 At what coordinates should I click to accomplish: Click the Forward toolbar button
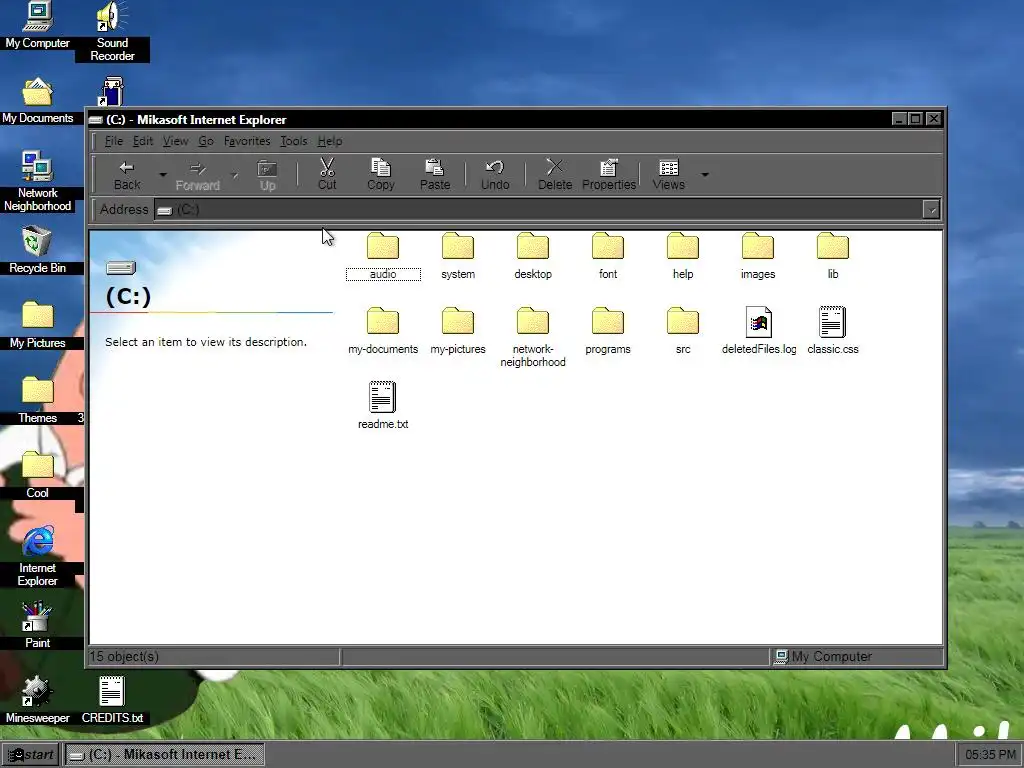pos(197,175)
